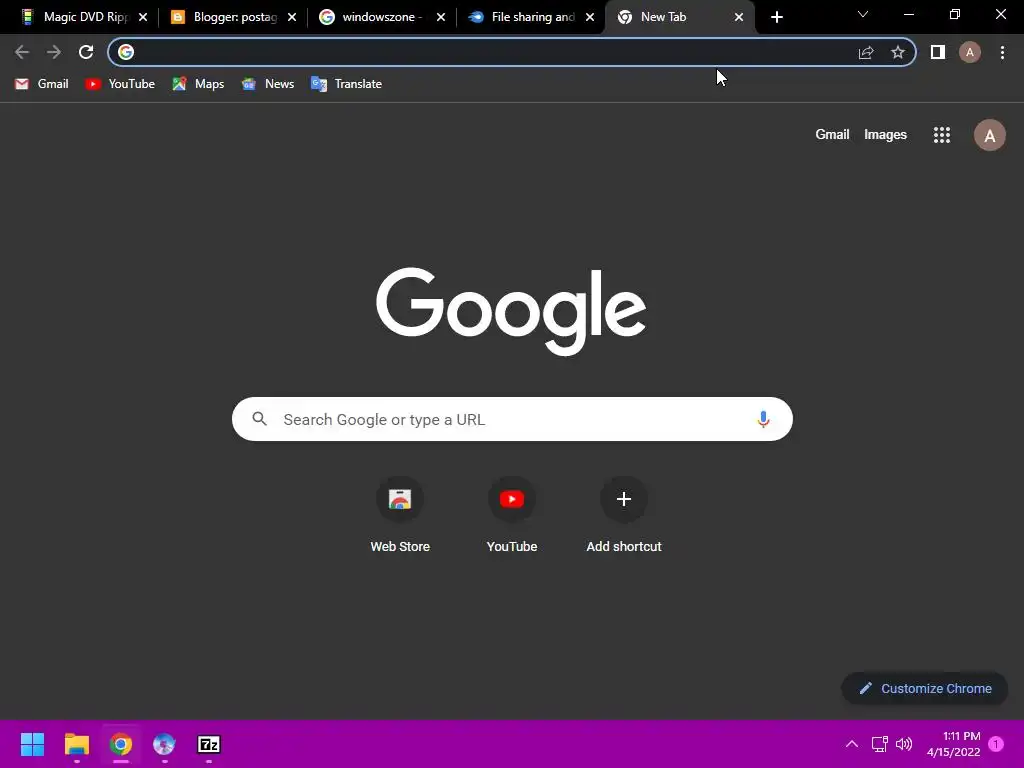Viewport: 1024px width, 768px height.
Task: Close the windowszone tab
Action: coord(441,18)
